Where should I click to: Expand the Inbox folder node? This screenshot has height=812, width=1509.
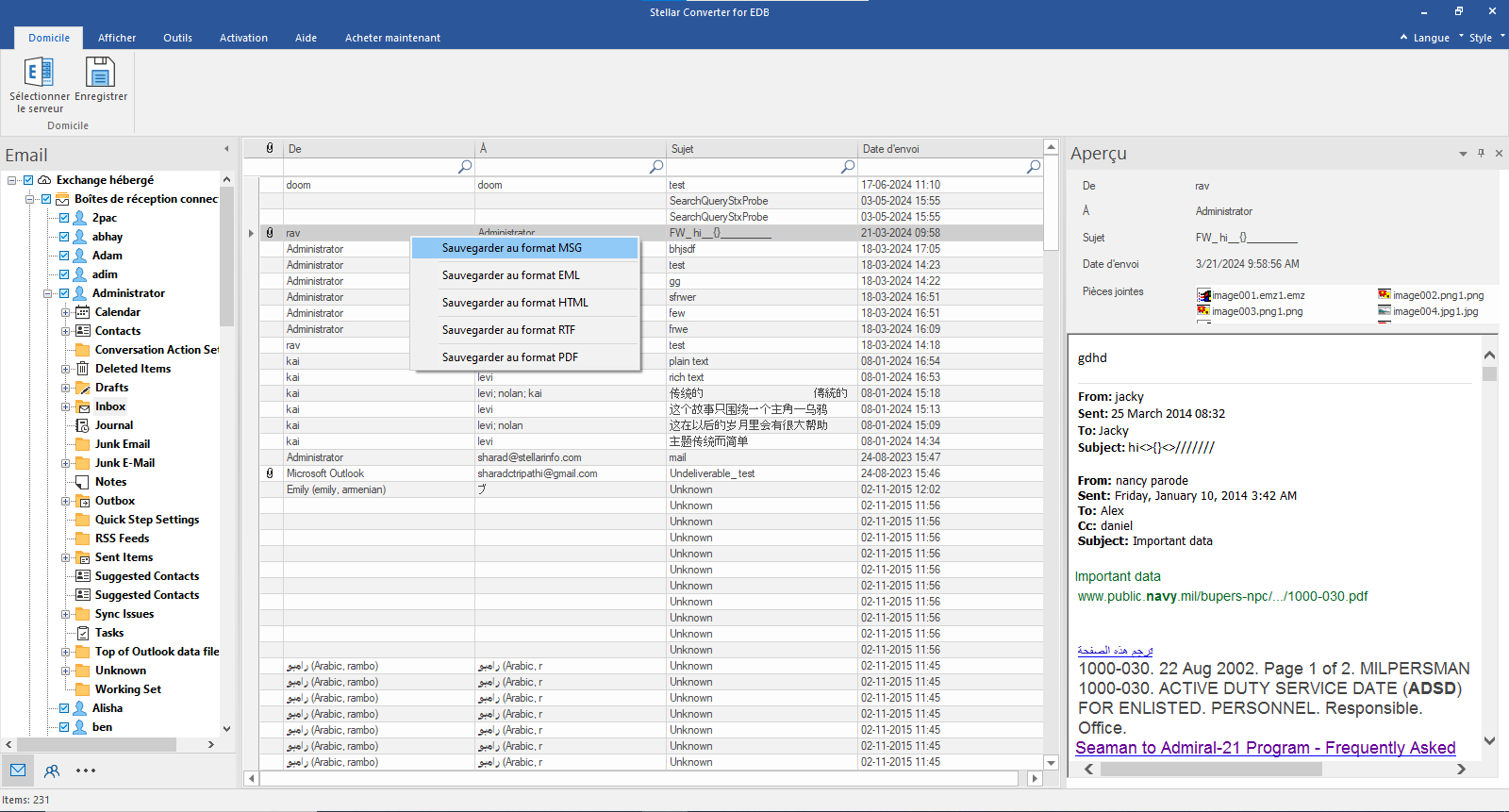pos(66,406)
